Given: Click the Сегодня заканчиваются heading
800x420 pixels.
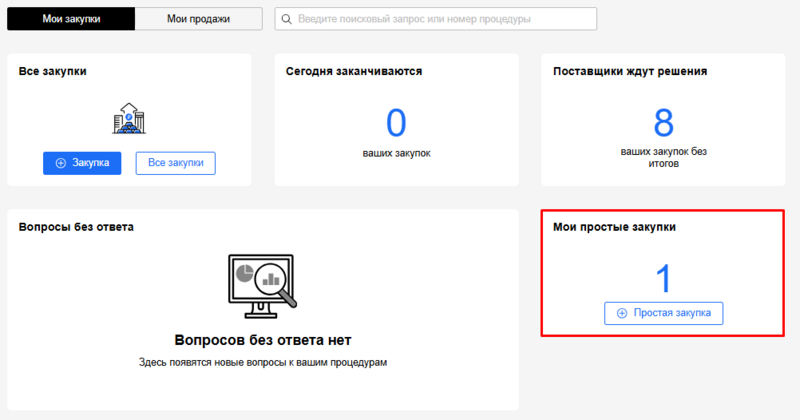Looking at the screenshot, I should point(354,71).
